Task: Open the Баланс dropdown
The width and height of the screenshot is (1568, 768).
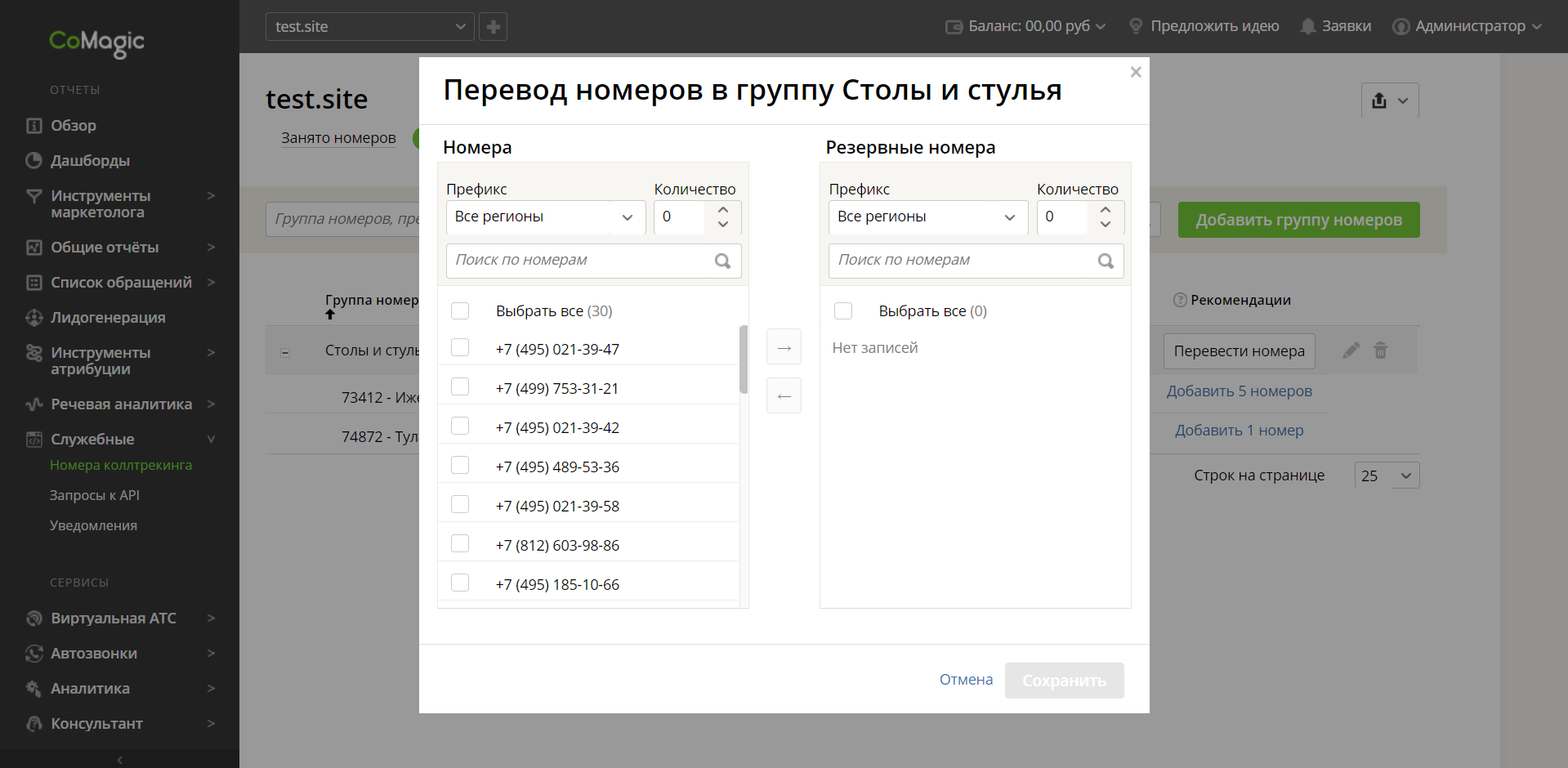Action: tap(1025, 27)
